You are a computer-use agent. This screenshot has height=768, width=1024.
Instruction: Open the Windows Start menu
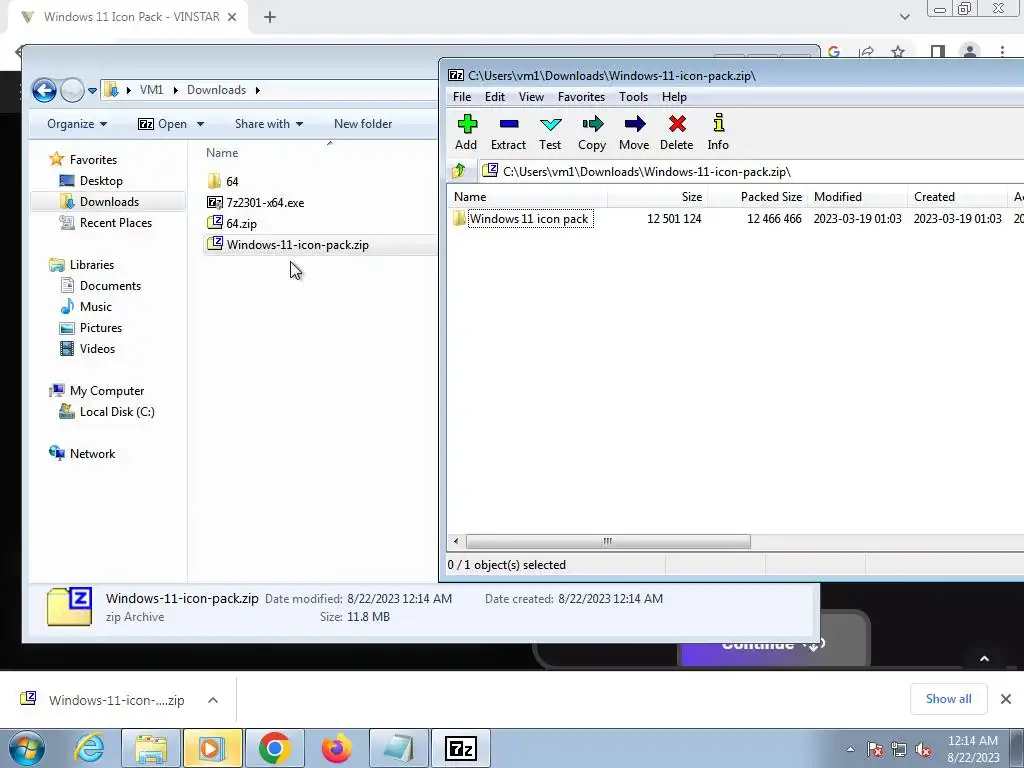pyautogui.click(x=27, y=748)
